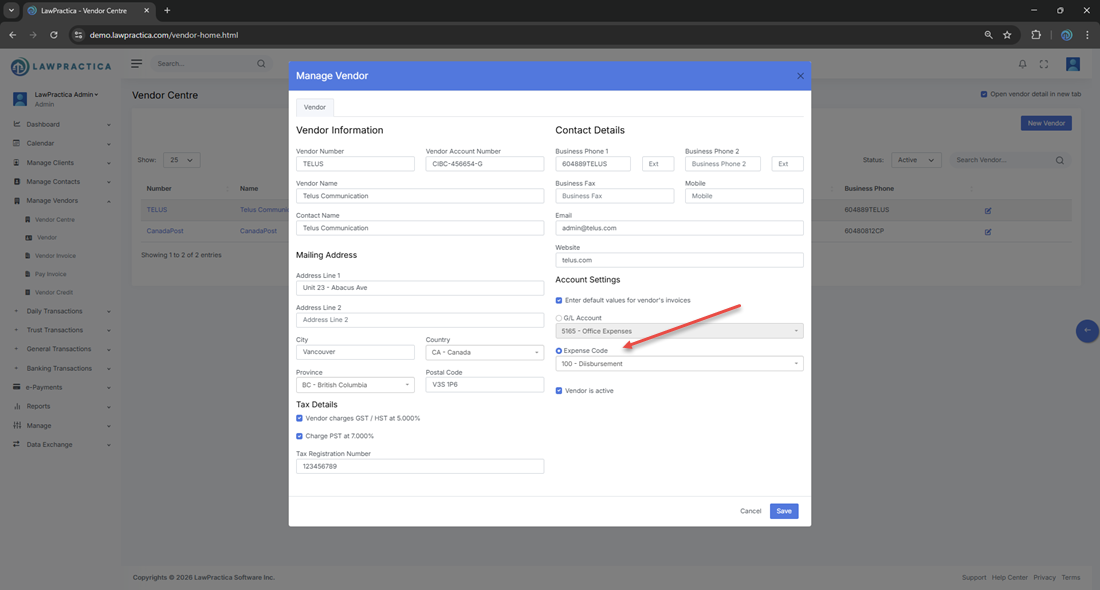Viewport: 1100px width, 590px height.
Task: Click the hamburger menu icon
Action: point(137,64)
